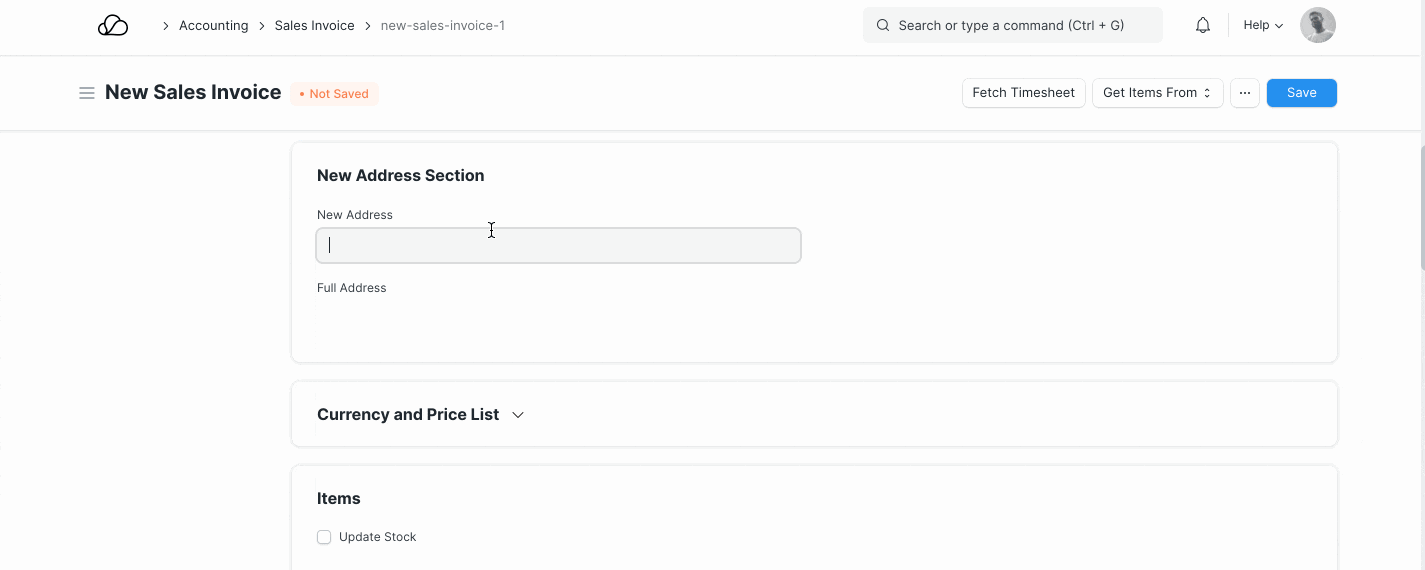Toggle the sidebar hamburger icon
Viewport: 1425px width, 570px height.
[x=87, y=93]
